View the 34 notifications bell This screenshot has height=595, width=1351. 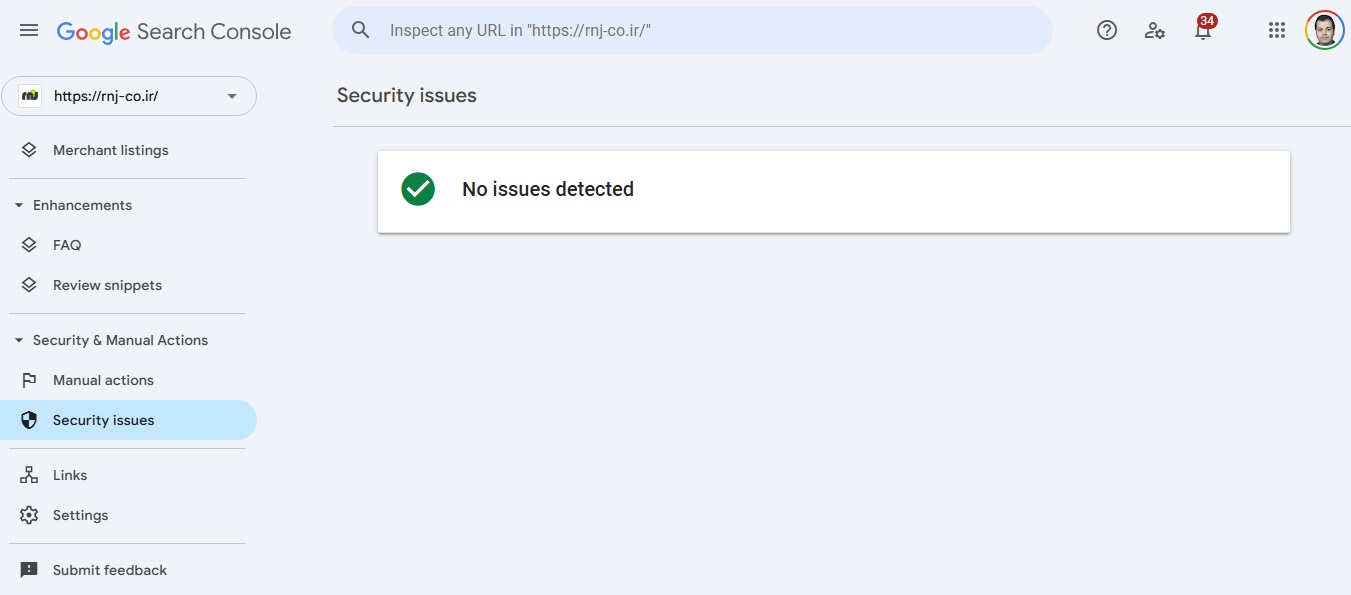point(1203,29)
